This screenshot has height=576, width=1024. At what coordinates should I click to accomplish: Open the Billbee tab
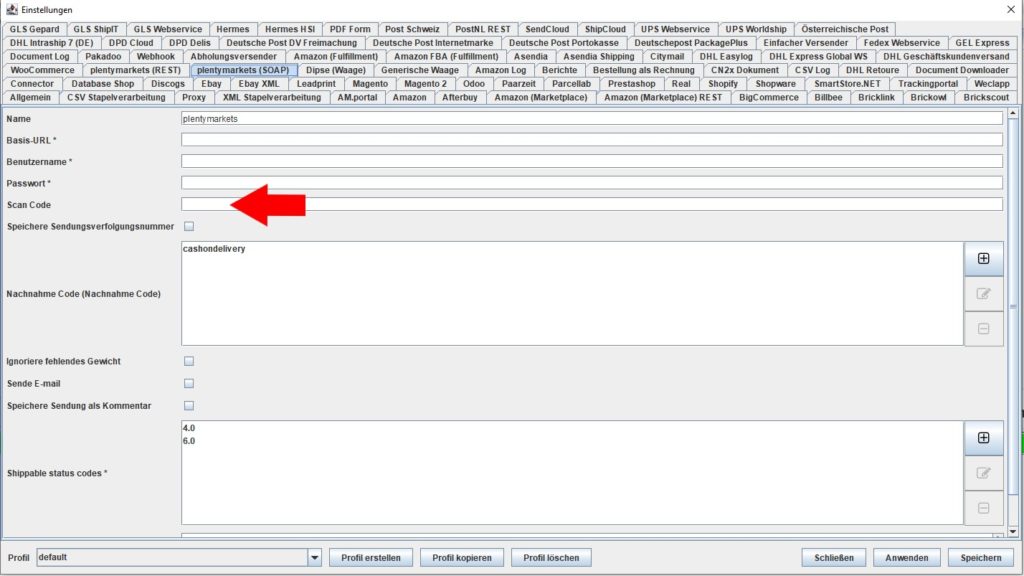[x=828, y=97]
